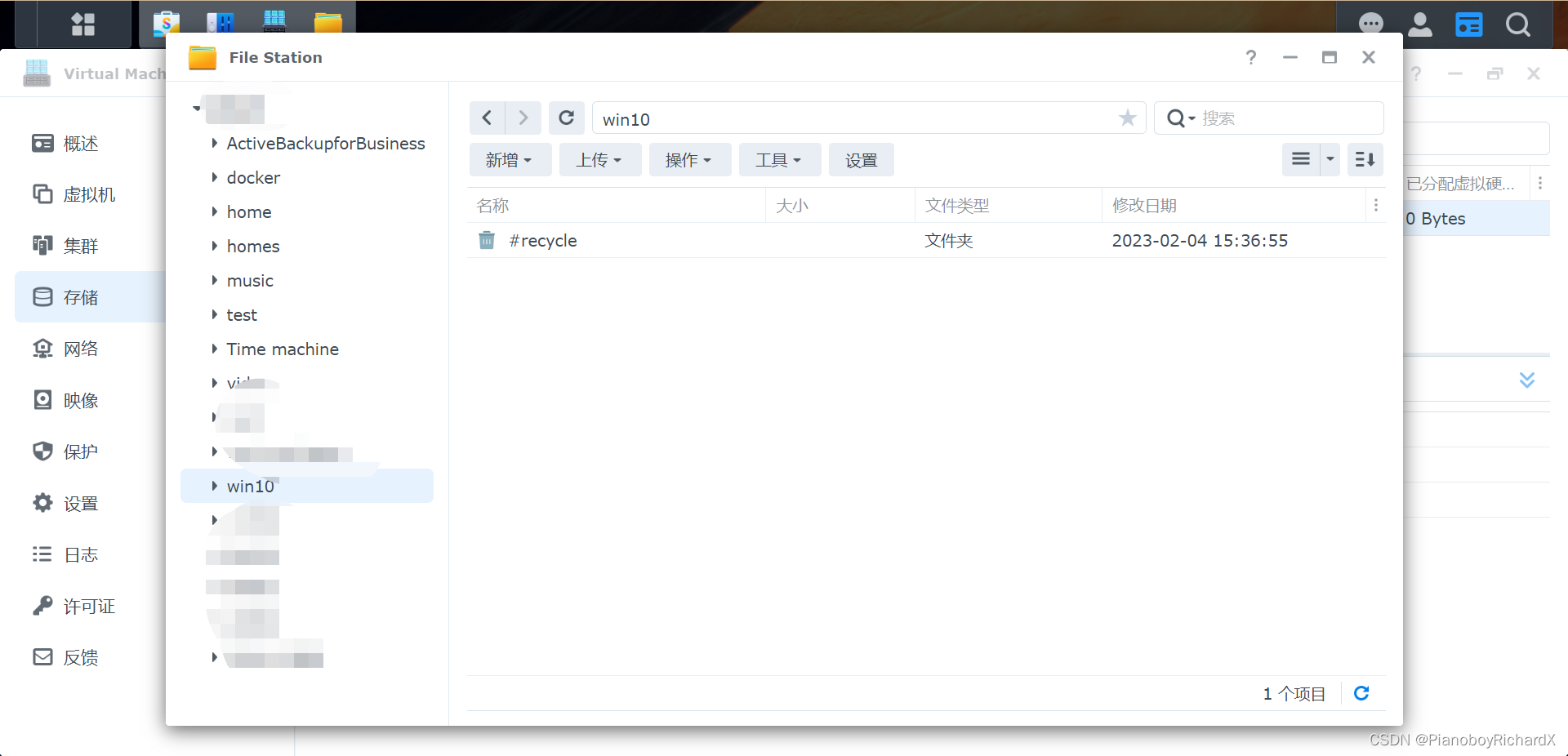Image resolution: width=1568 pixels, height=756 pixels.
Task: Open 许可证 section in sidebar
Action: click(x=90, y=607)
